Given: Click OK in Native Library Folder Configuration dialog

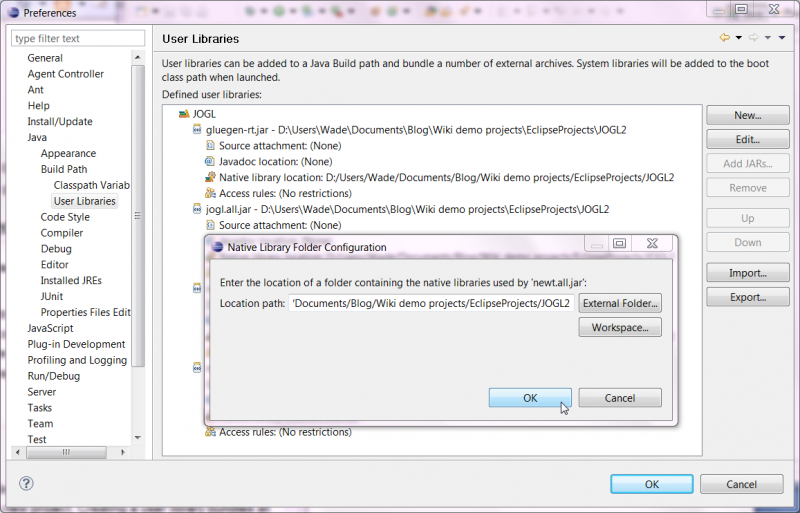Looking at the screenshot, I should pos(530,398).
